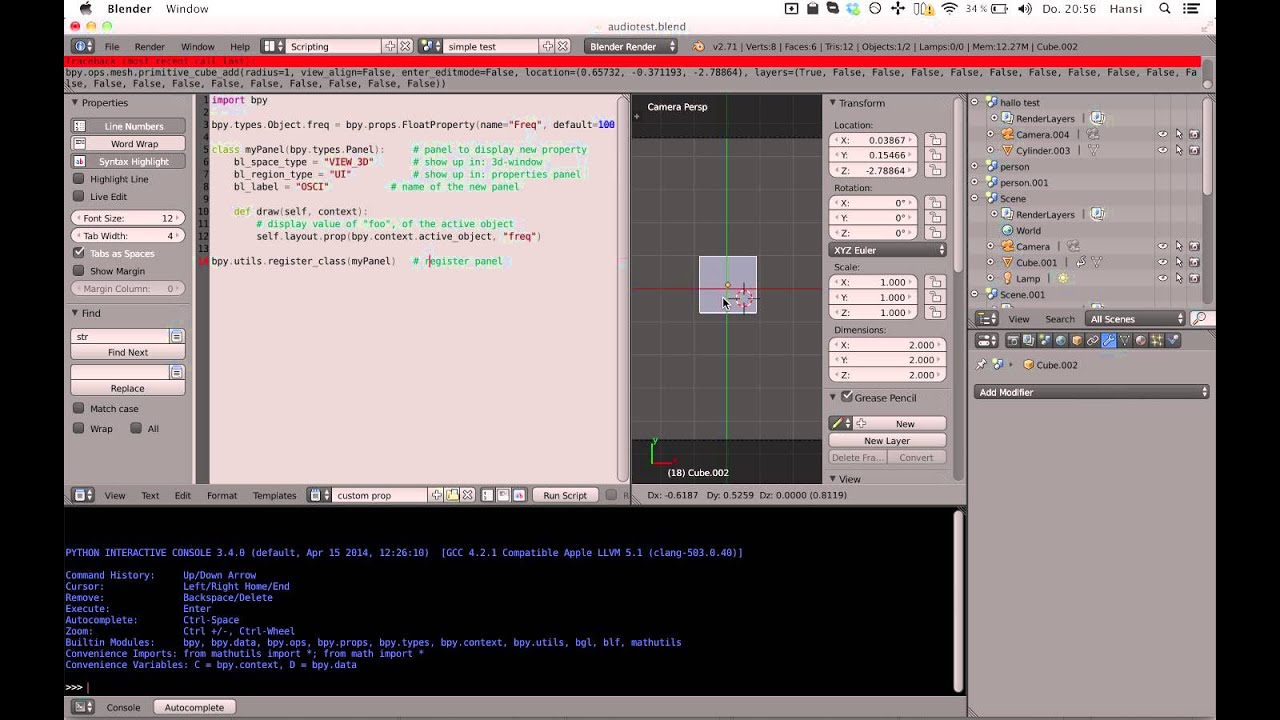Hide Camera.004 via its eye icon
The height and width of the screenshot is (720, 1280).
click(x=1162, y=134)
